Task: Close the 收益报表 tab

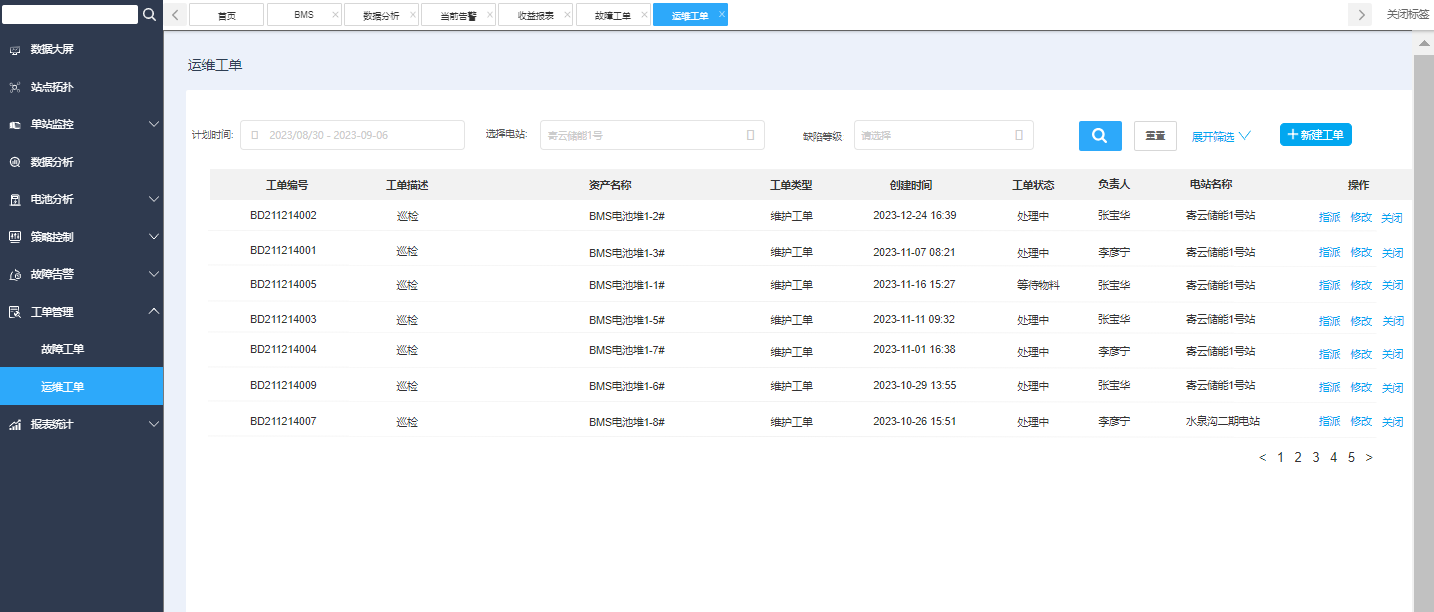Action: (x=567, y=15)
